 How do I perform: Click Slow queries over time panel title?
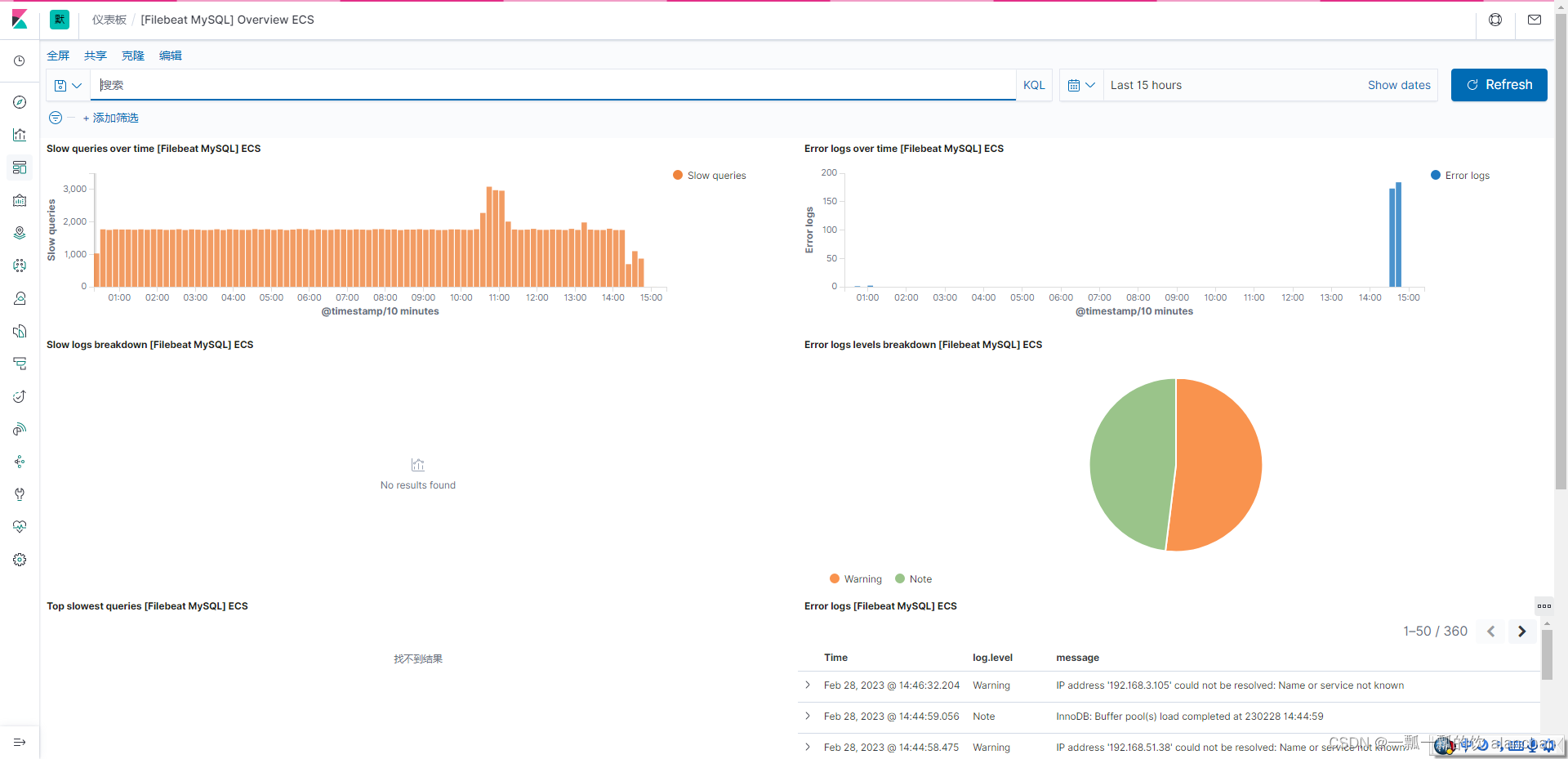(154, 149)
